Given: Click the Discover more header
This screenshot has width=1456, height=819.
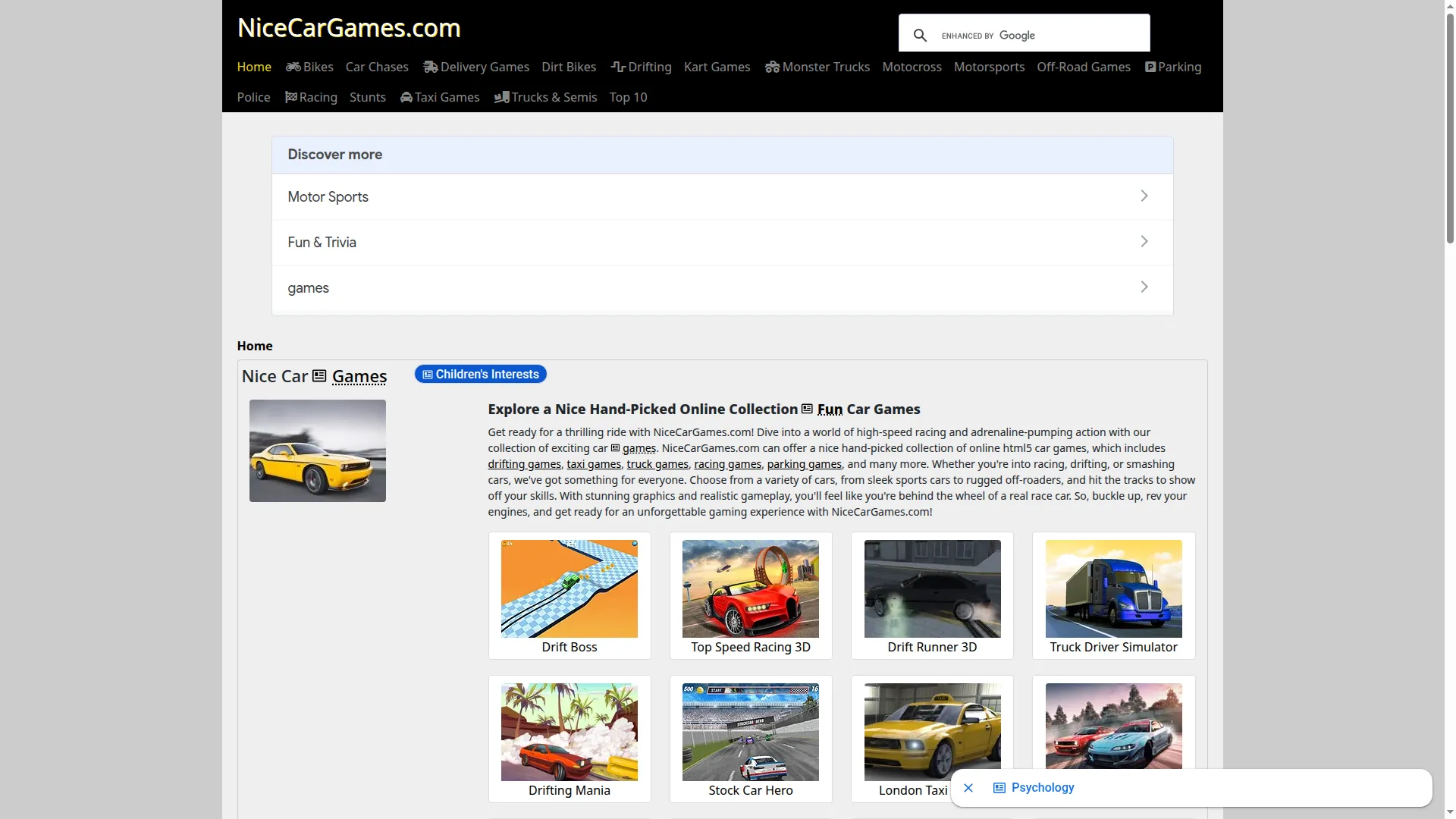Looking at the screenshot, I should [723, 155].
